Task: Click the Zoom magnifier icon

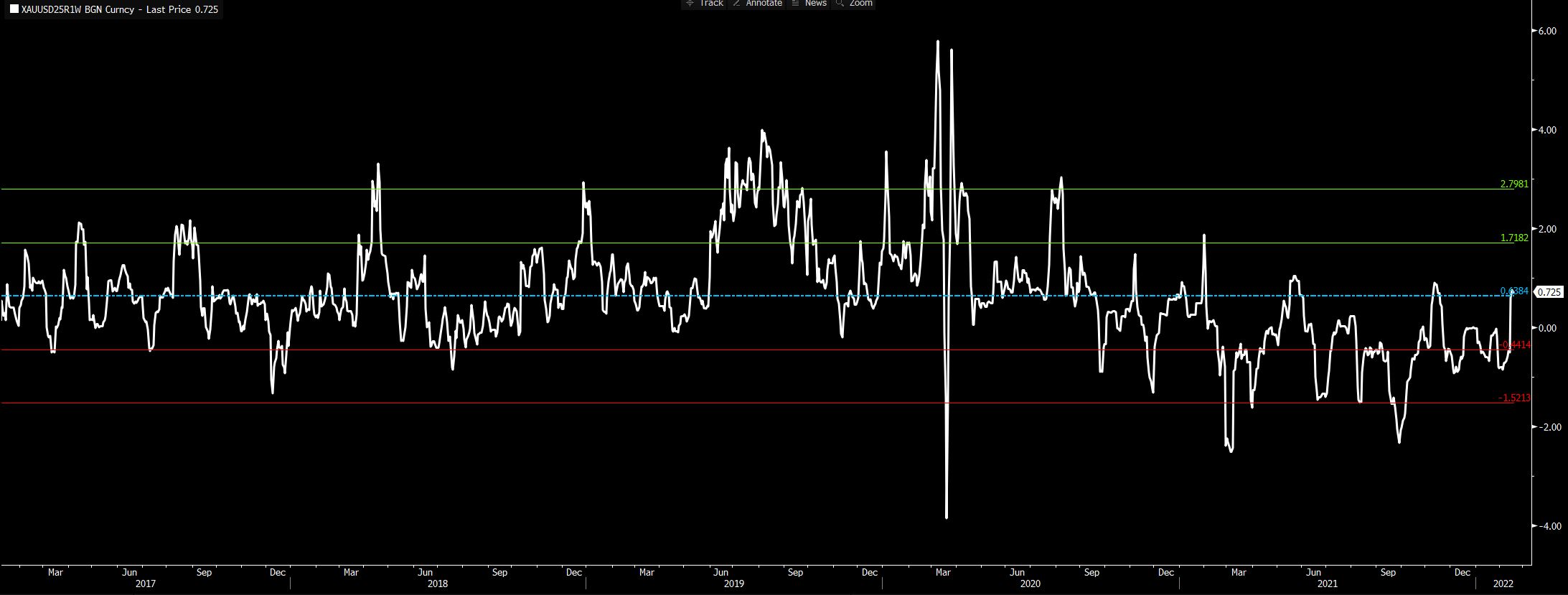Action: point(840,4)
